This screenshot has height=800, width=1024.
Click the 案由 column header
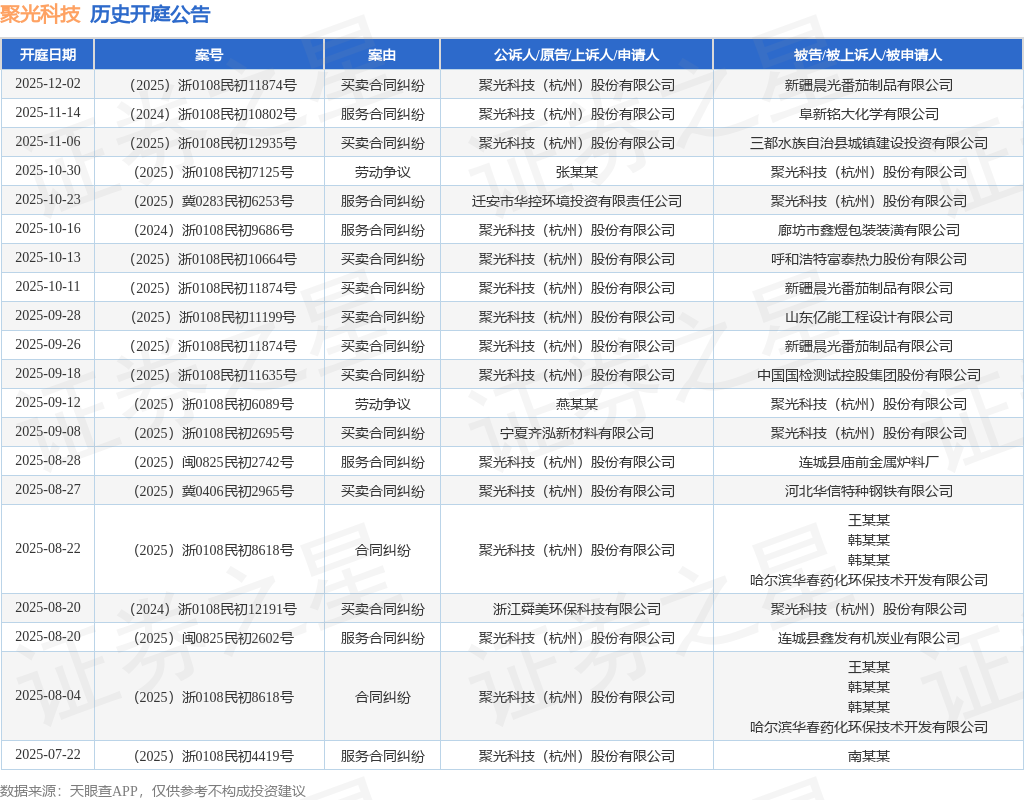[382, 55]
